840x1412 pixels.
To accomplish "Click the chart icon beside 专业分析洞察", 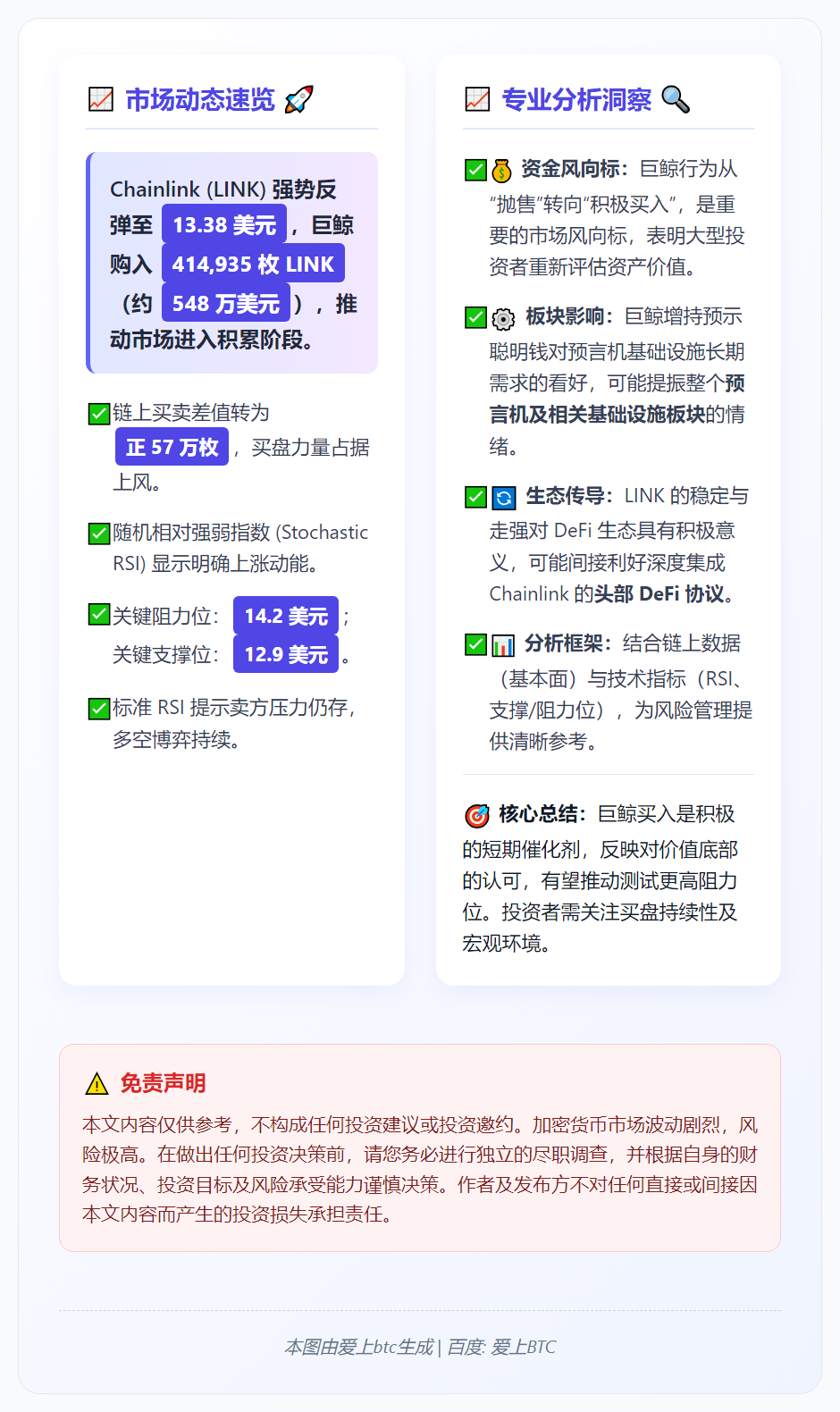I will click(x=477, y=99).
